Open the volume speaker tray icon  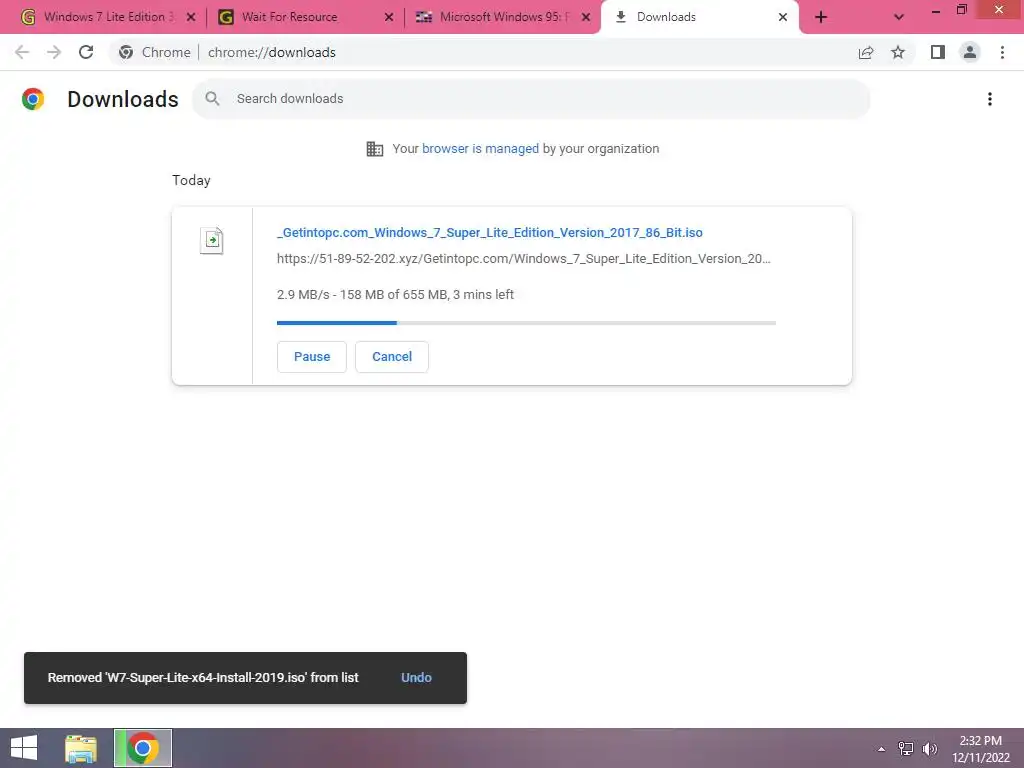pyautogui.click(x=930, y=748)
